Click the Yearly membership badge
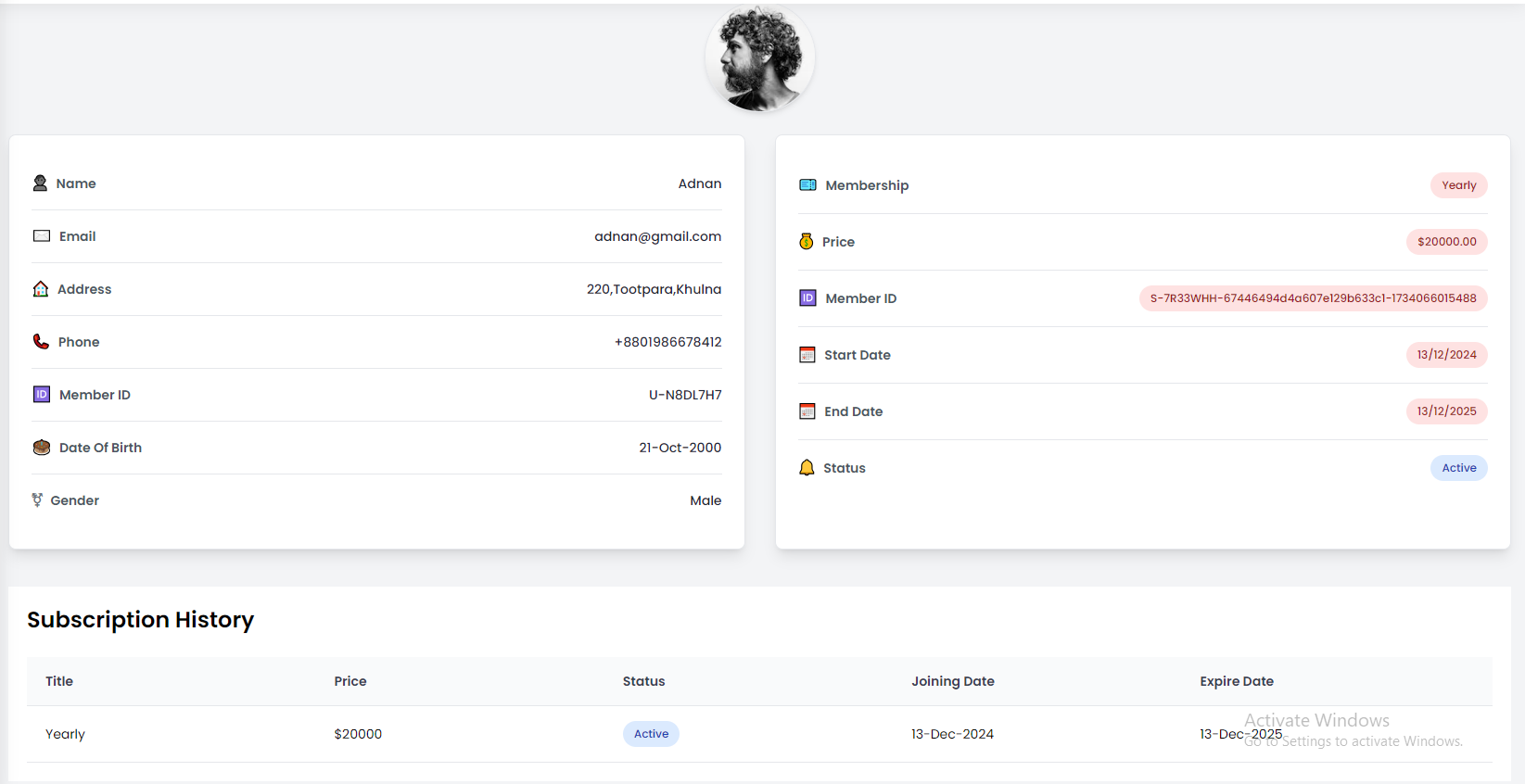1525x784 pixels. point(1458,185)
